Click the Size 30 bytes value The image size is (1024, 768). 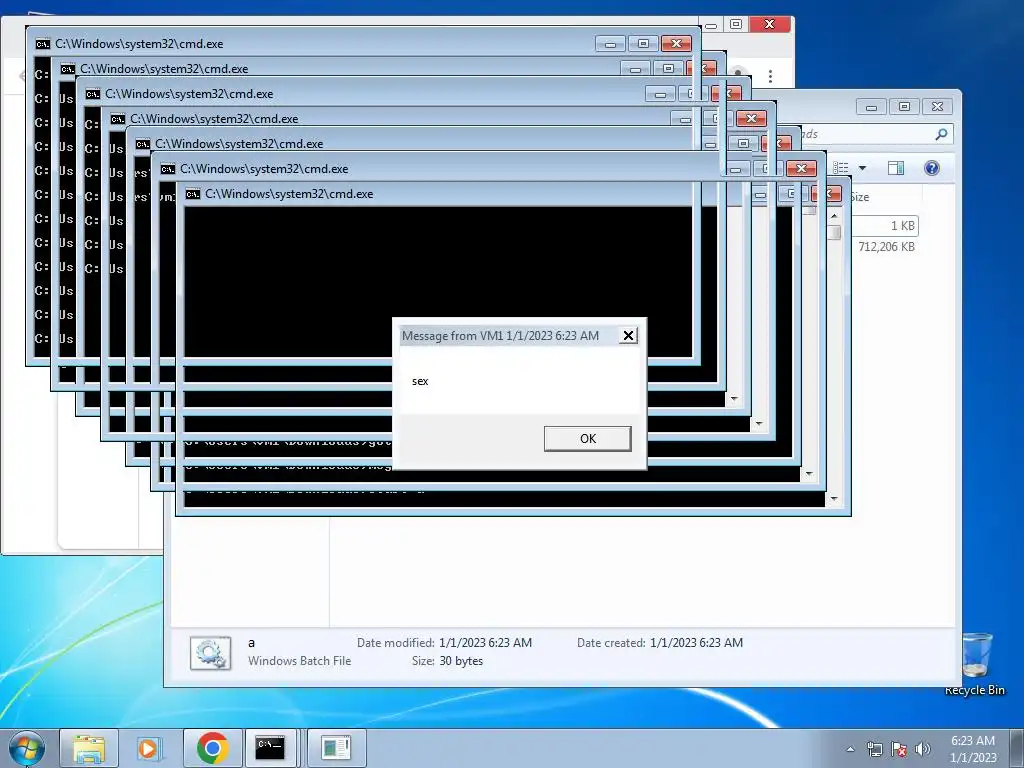461,661
